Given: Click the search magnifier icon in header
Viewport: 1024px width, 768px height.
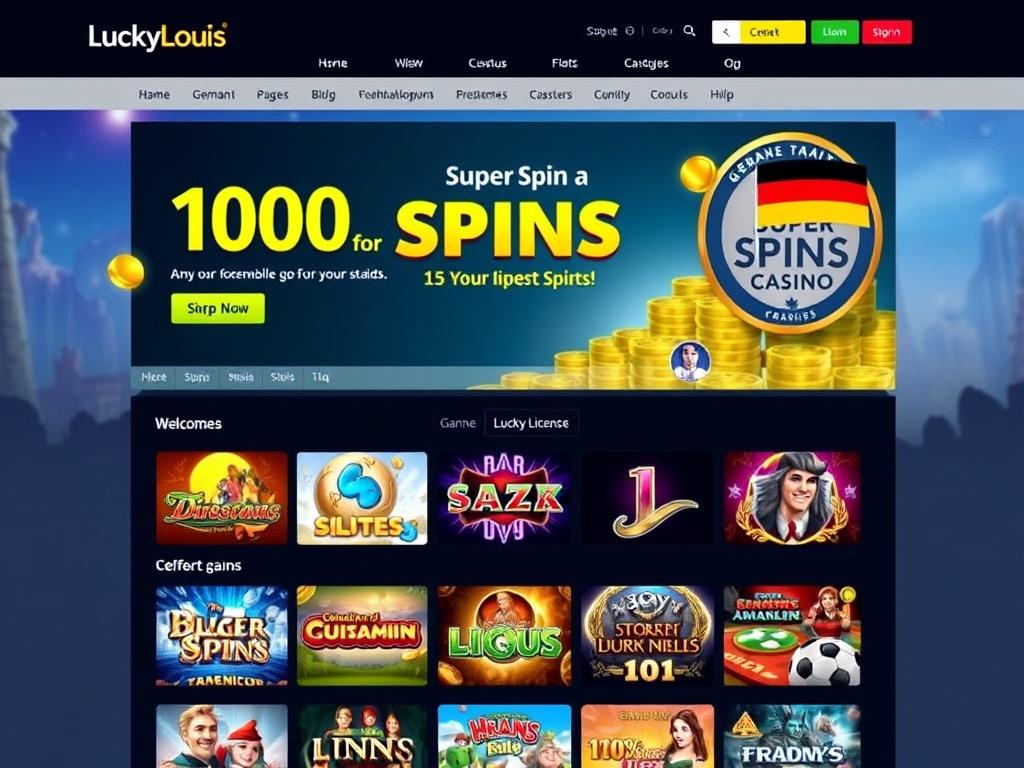Looking at the screenshot, I should pyautogui.click(x=689, y=31).
